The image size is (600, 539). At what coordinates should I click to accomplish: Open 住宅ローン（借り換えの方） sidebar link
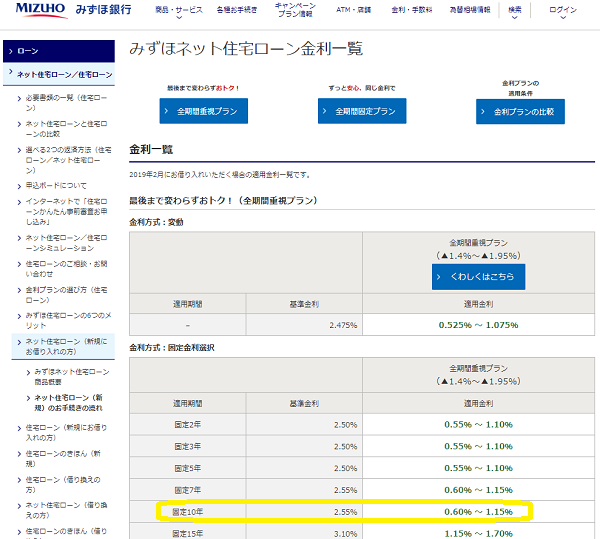[x=63, y=484]
